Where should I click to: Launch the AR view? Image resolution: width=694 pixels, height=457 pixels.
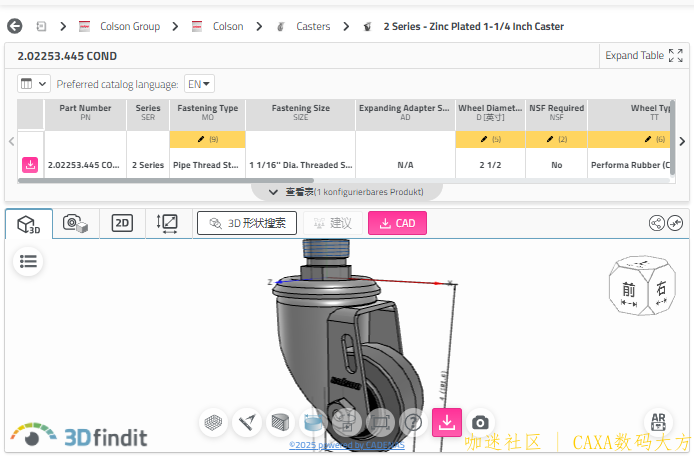660,423
